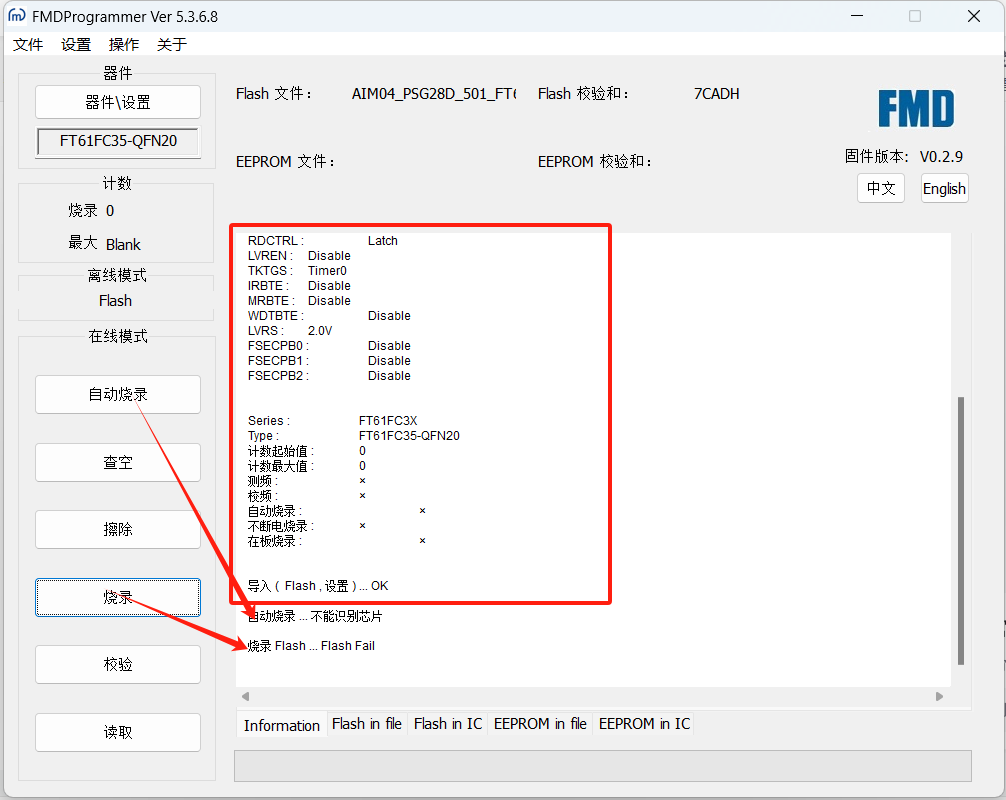Click the progress bar at the bottom
Viewport: 1006px width, 800px height.
[602, 766]
